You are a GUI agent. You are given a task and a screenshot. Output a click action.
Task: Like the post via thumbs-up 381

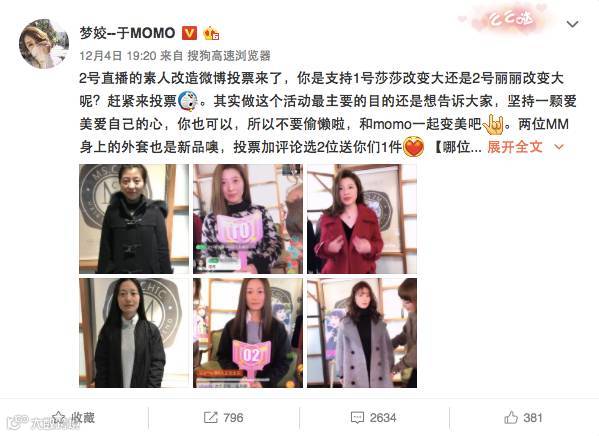click(511, 417)
